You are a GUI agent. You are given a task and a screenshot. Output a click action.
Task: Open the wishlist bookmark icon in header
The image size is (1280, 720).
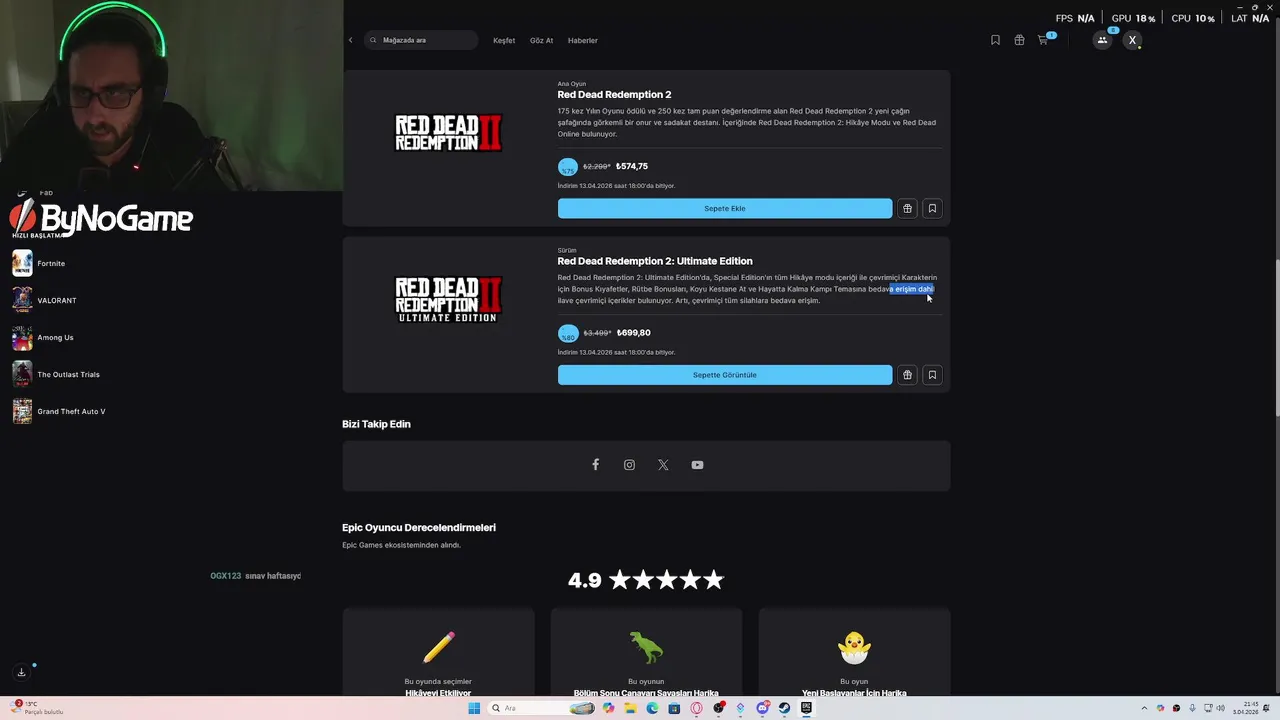tap(995, 40)
